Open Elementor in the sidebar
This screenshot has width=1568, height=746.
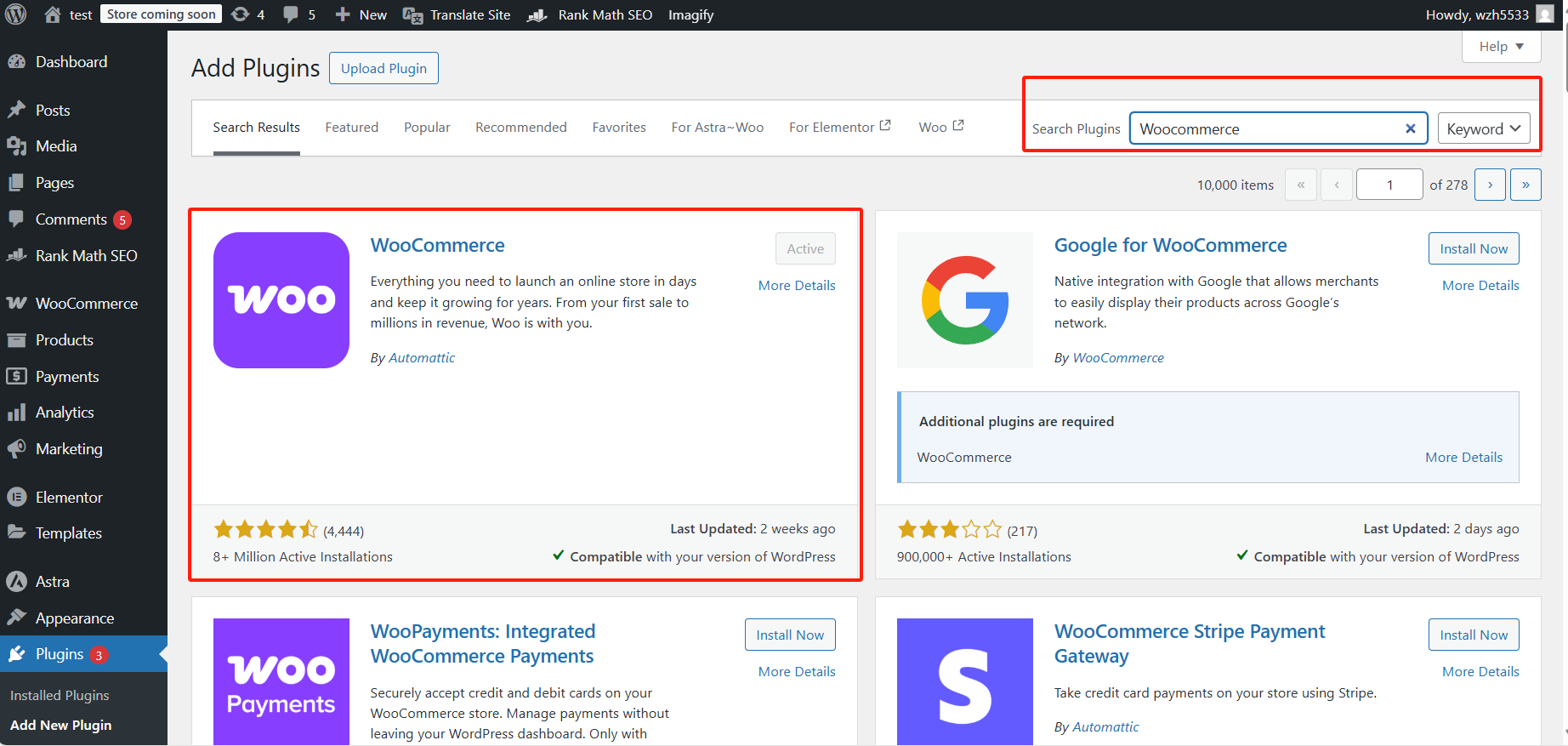[68, 497]
